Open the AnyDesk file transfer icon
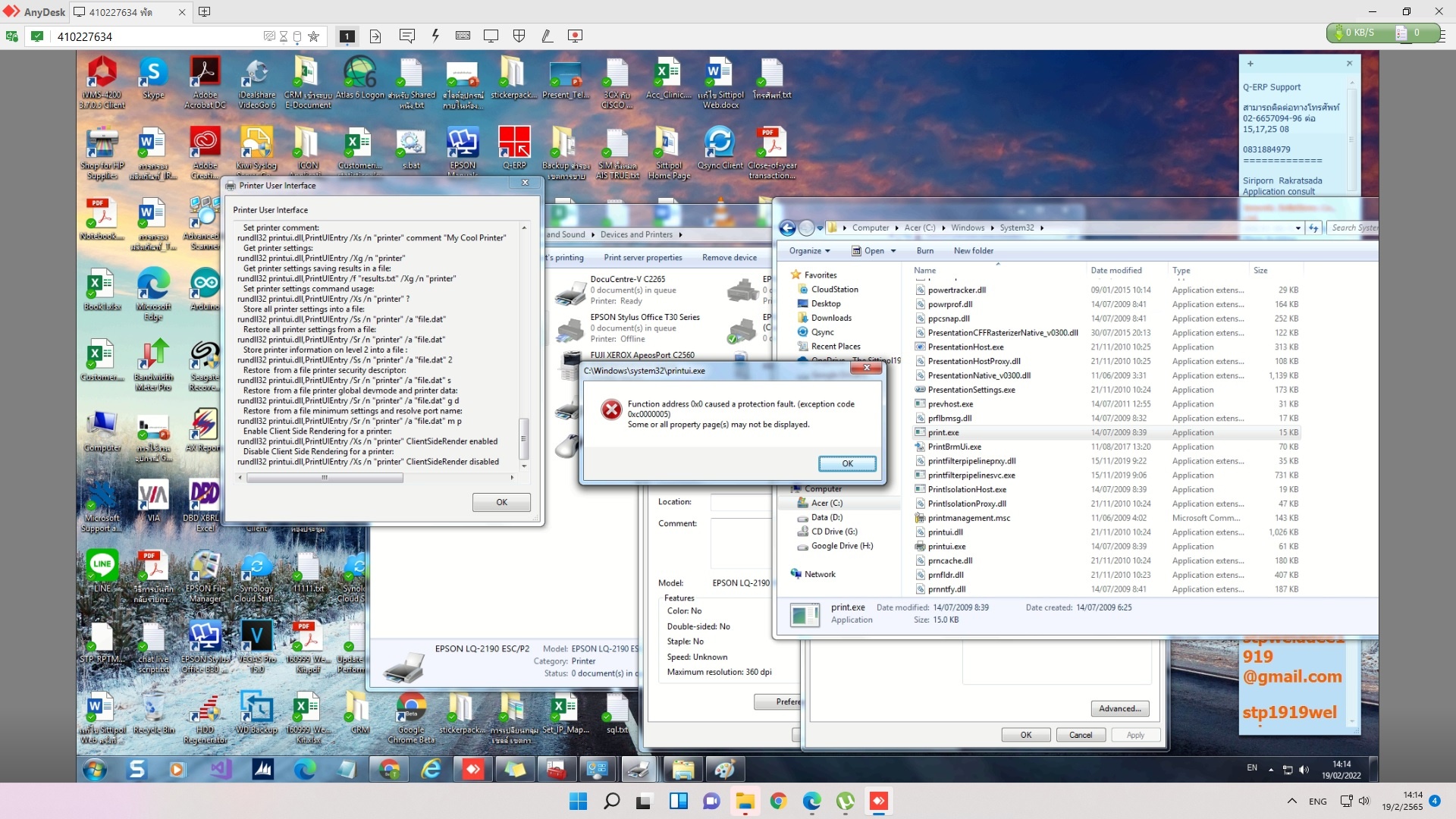 tap(375, 36)
